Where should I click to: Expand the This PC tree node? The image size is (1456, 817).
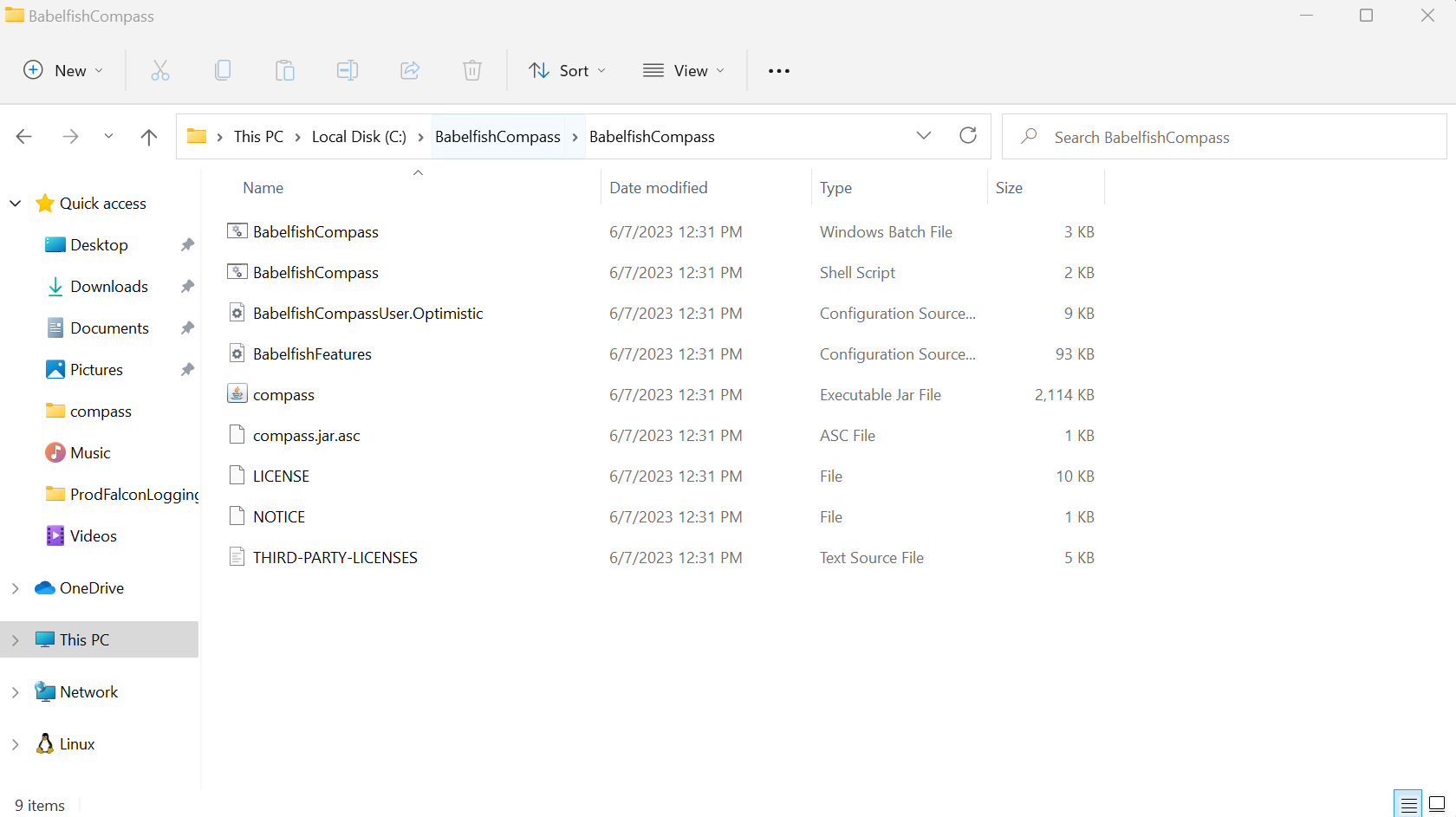(15, 640)
